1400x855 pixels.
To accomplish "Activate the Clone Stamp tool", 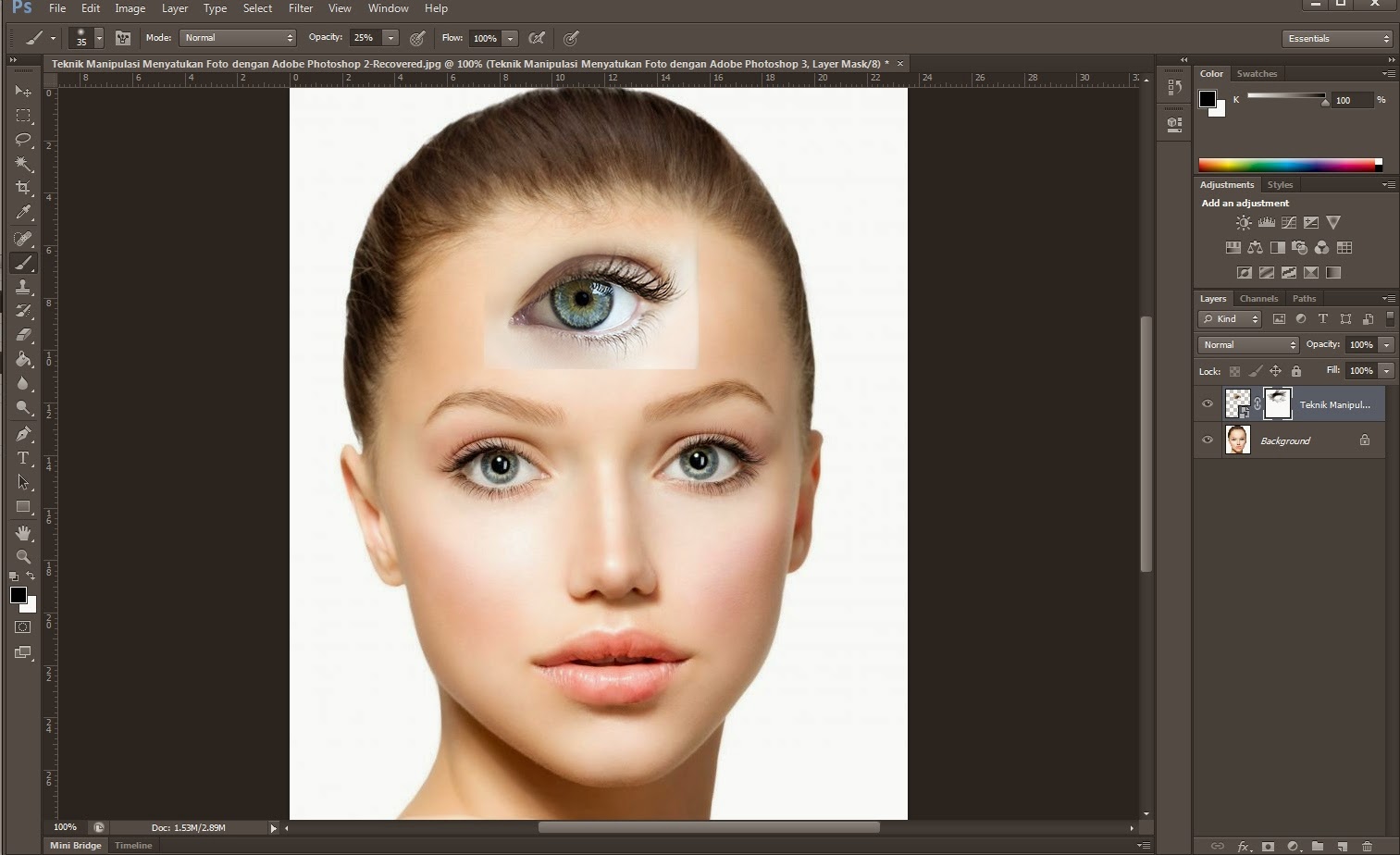I will pyautogui.click(x=22, y=287).
